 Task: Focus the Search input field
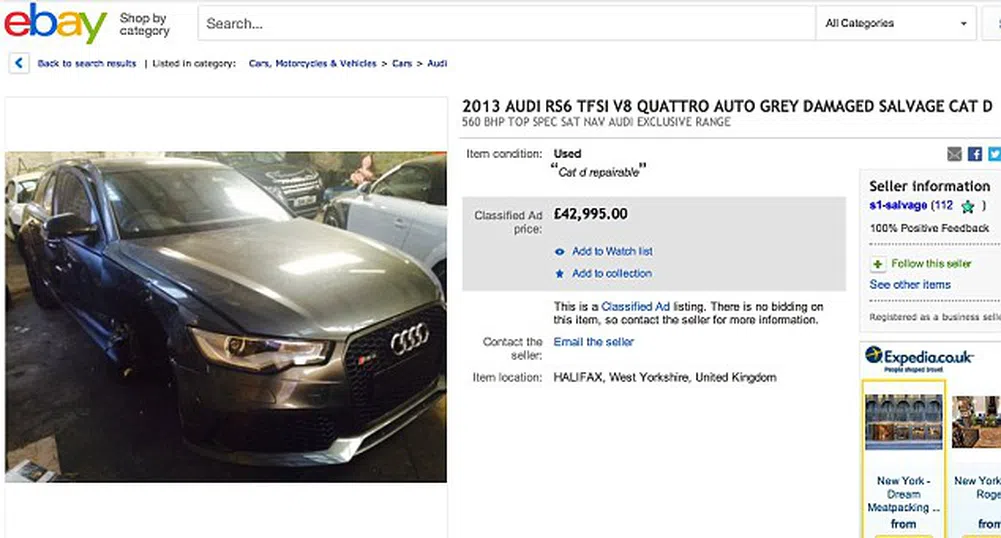pyautogui.click(x=506, y=24)
